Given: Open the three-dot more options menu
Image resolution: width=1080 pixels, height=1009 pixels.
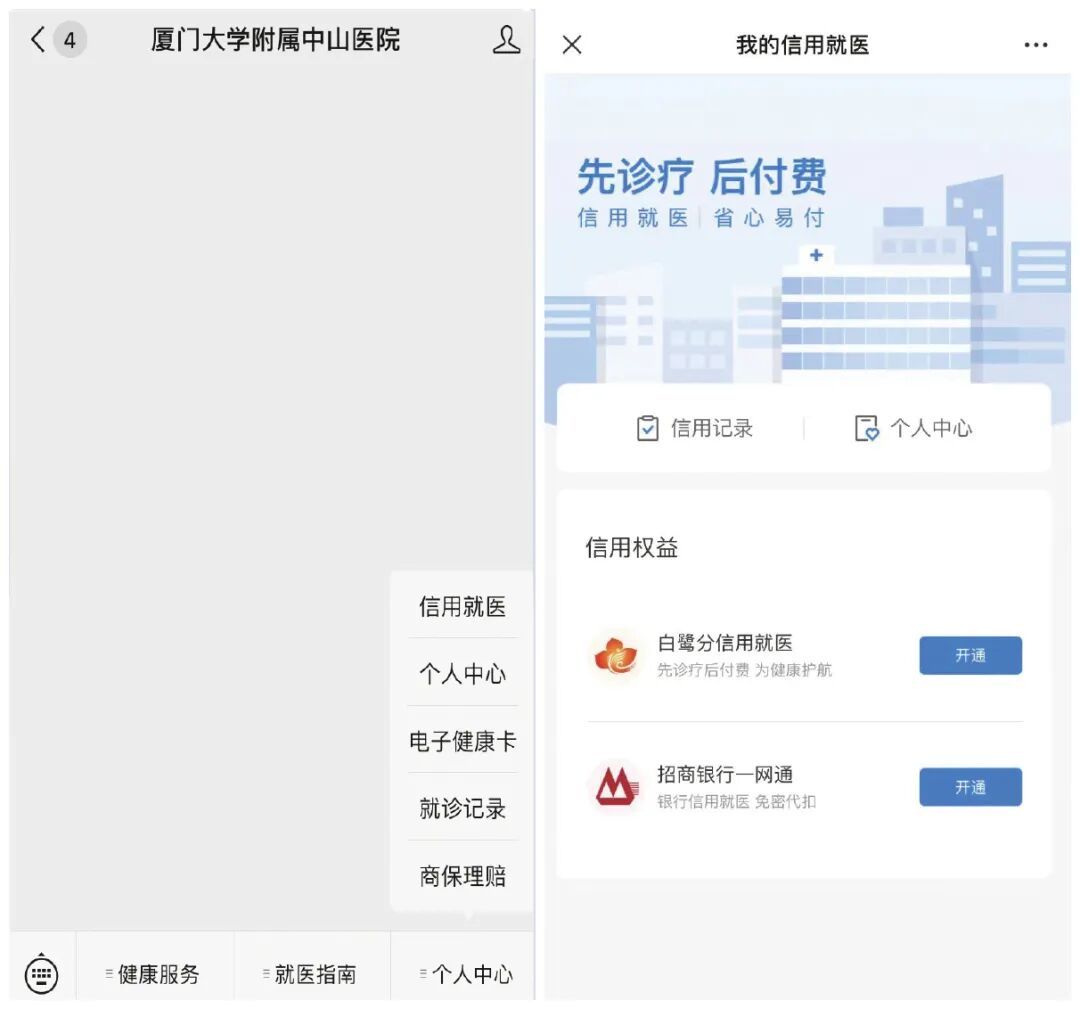Looking at the screenshot, I should point(1035,45).
